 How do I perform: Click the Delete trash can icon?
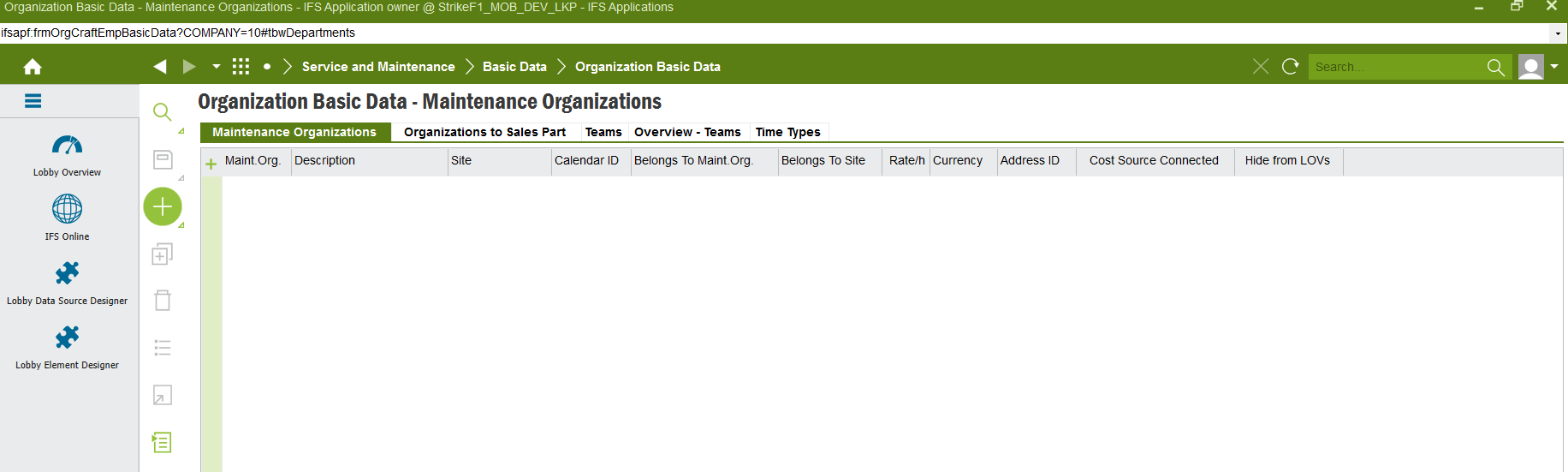163,301
